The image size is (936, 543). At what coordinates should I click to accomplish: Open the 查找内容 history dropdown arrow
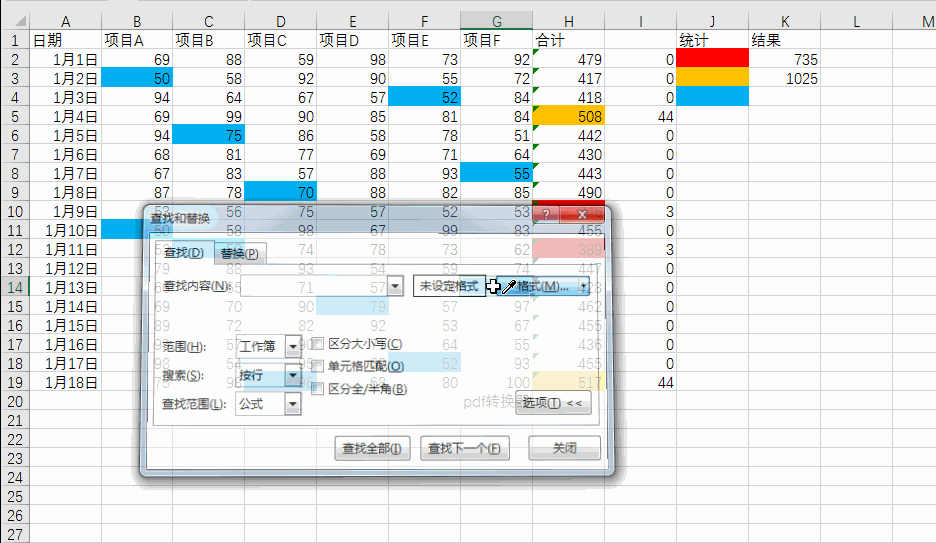click(x=395, y=286)
